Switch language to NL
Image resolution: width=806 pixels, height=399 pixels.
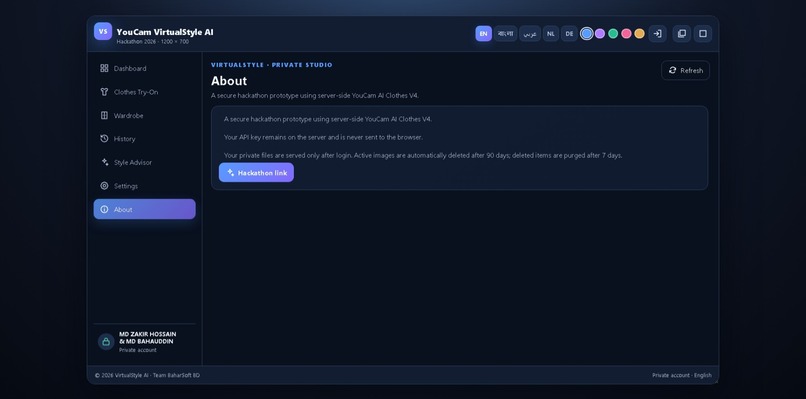click(551, 34)
